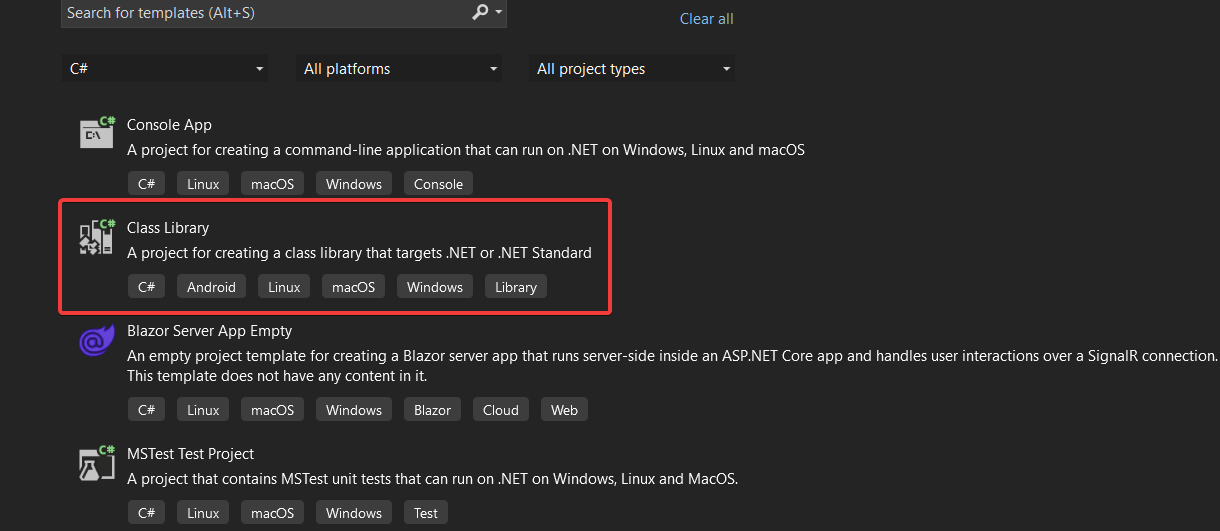Click the MSTest Test Project icon
Image resolution: width=1220 pixels, height=531 pixels.
point(97,463)
